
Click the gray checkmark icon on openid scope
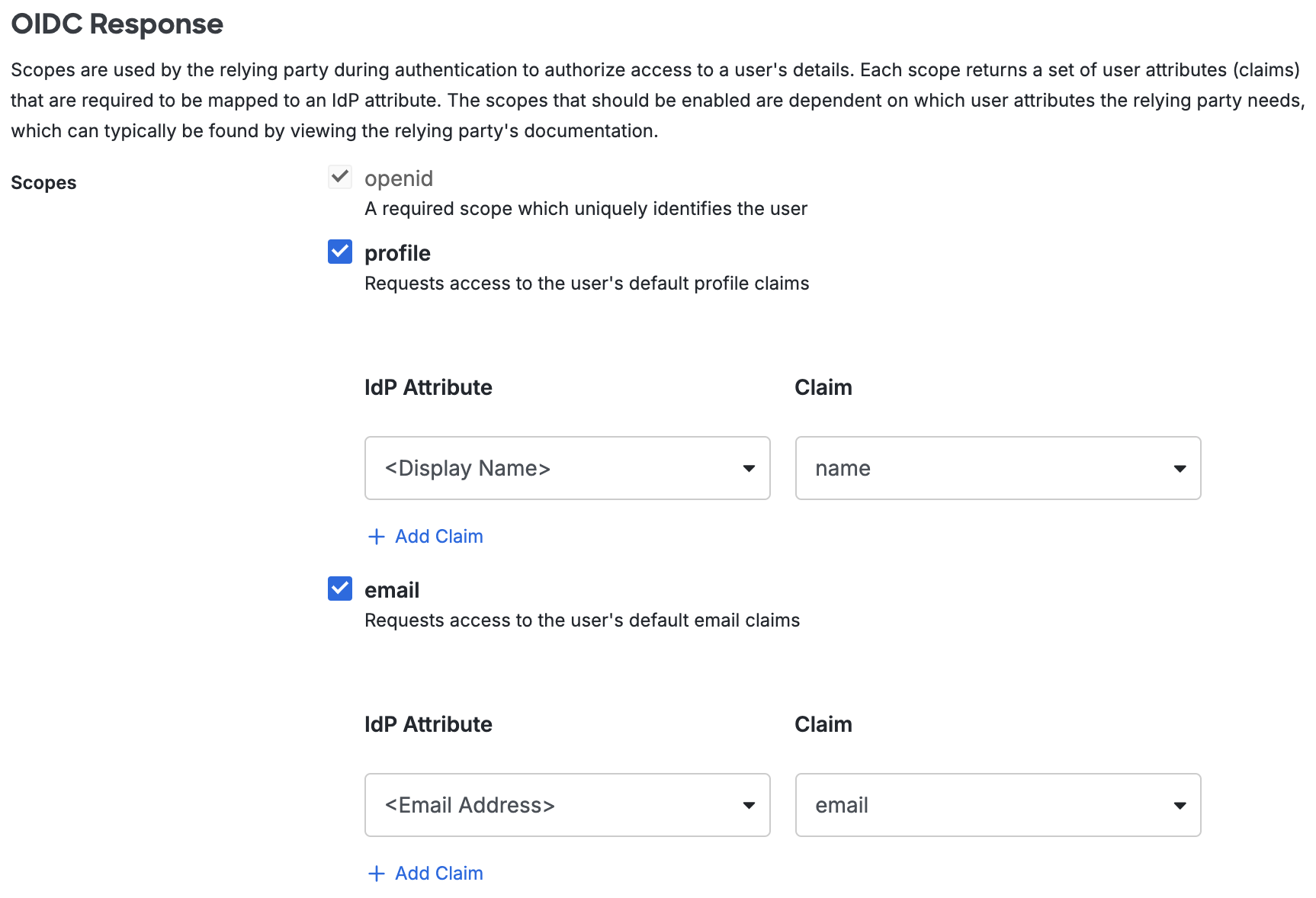click(339, 177)
